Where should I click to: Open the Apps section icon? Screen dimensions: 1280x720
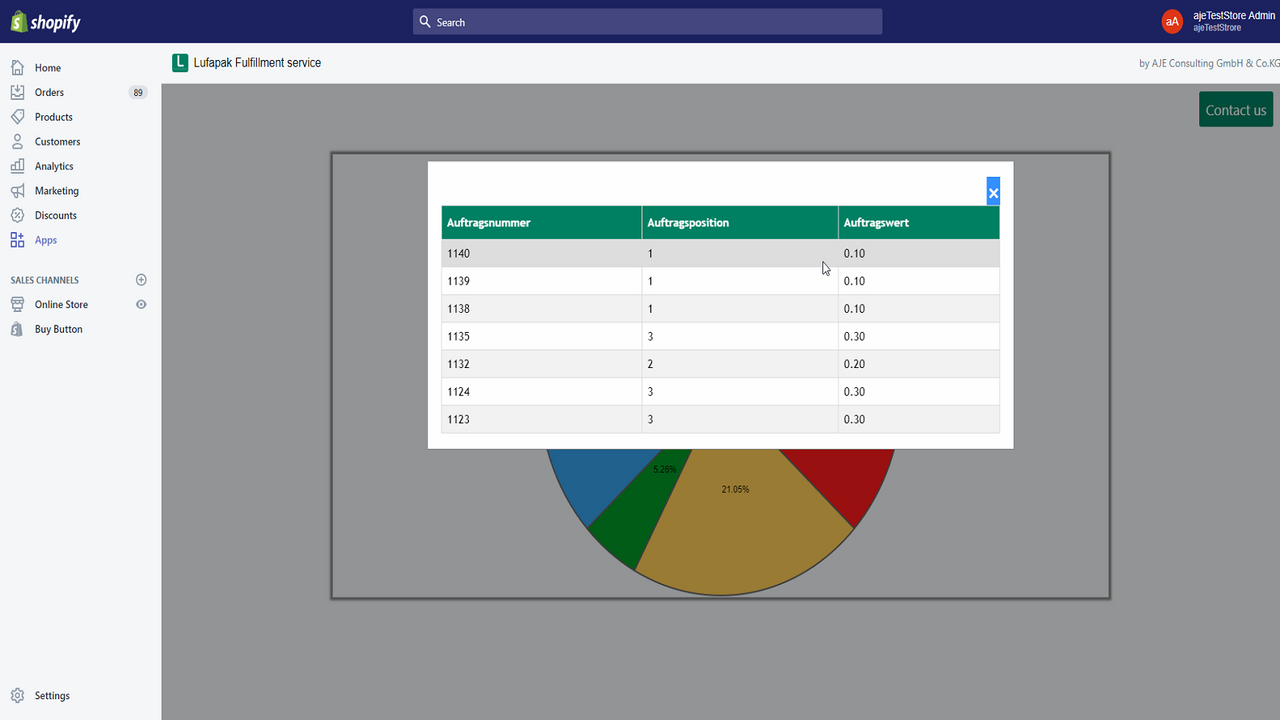(x=19, y=240)
